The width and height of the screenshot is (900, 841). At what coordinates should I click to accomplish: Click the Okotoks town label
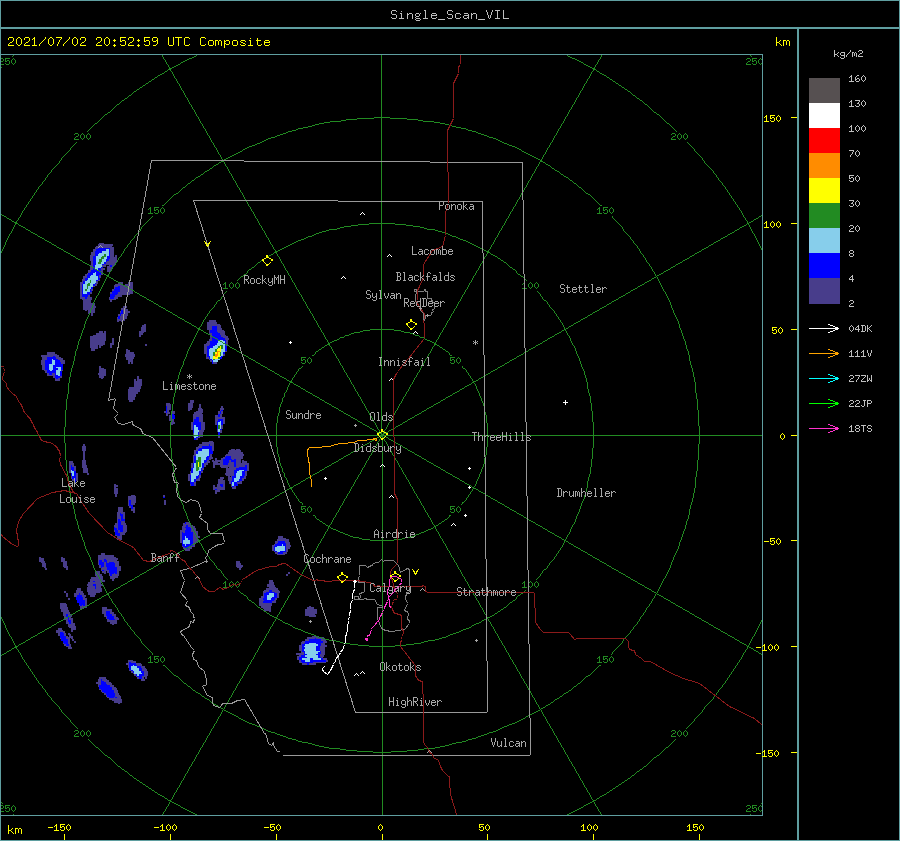[x=400, y=667]
